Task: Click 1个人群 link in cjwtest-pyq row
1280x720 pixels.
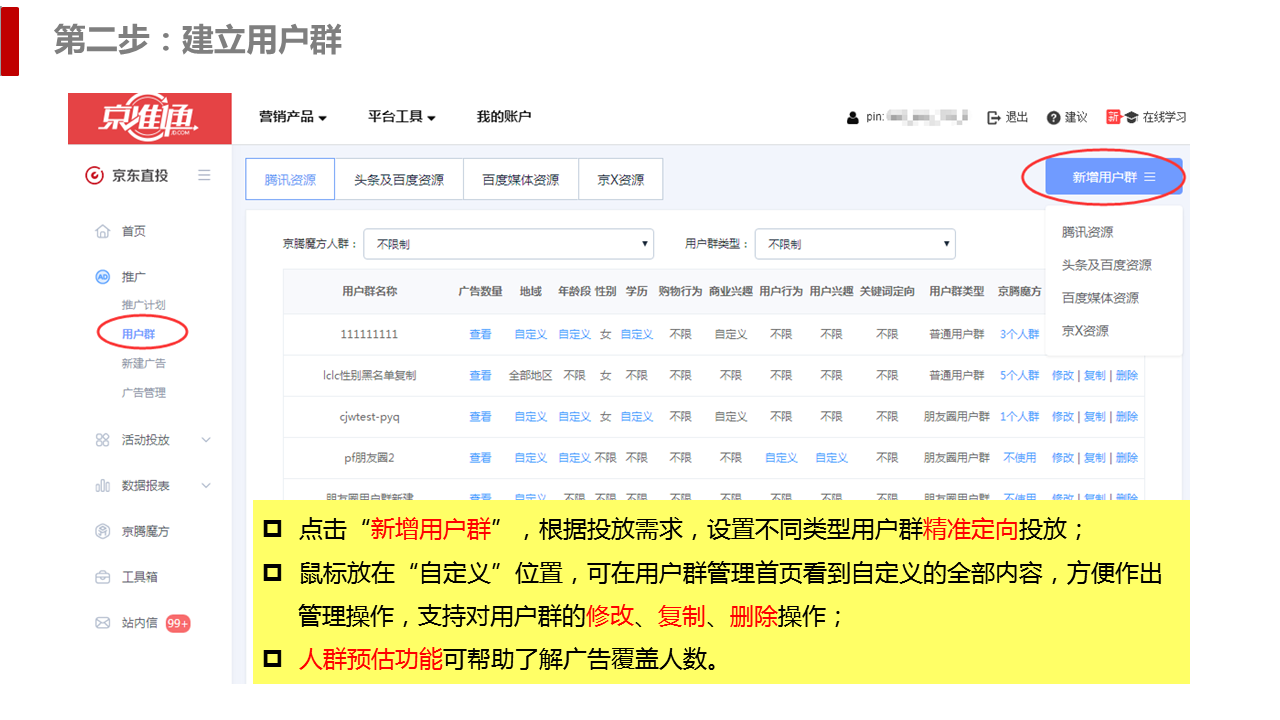Action: point(1020,417)
